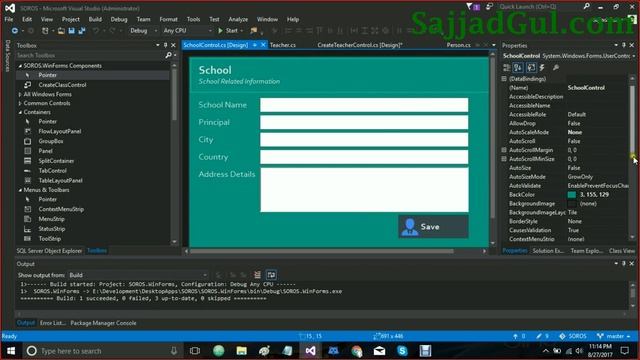Pin the Toolbox panel with auto-hide icon

pos(165,45)
